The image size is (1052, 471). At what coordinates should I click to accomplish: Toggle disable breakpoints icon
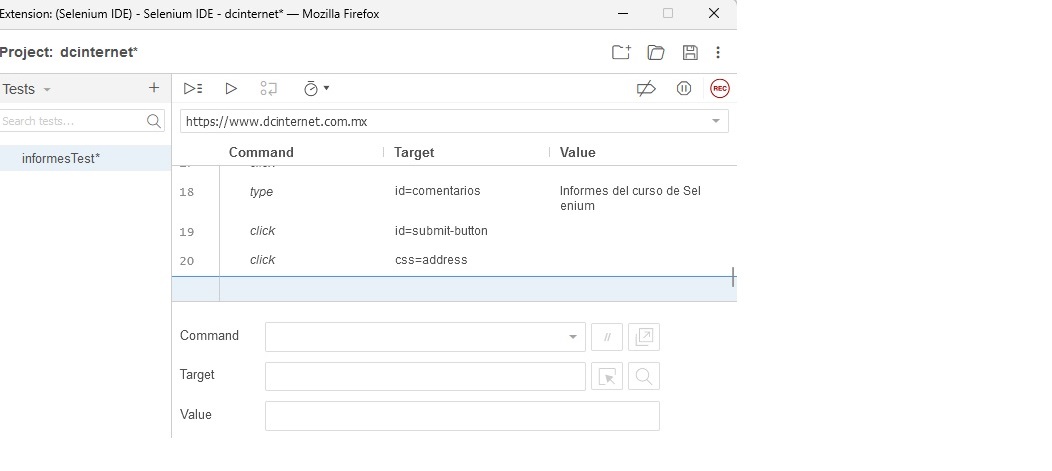click(646, 88)
